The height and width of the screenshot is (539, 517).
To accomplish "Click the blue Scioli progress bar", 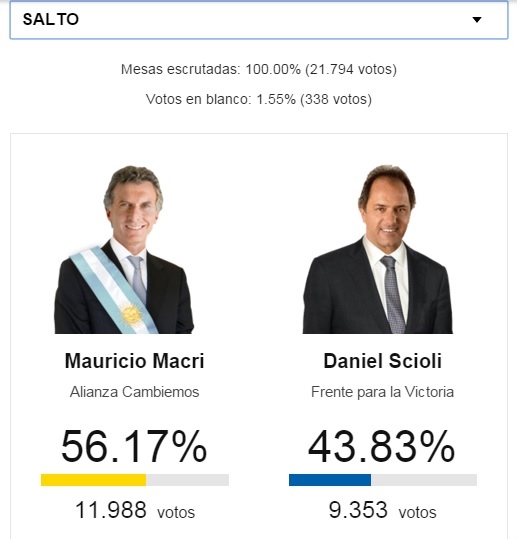I will pyautogui.click(x=330, y=480).
